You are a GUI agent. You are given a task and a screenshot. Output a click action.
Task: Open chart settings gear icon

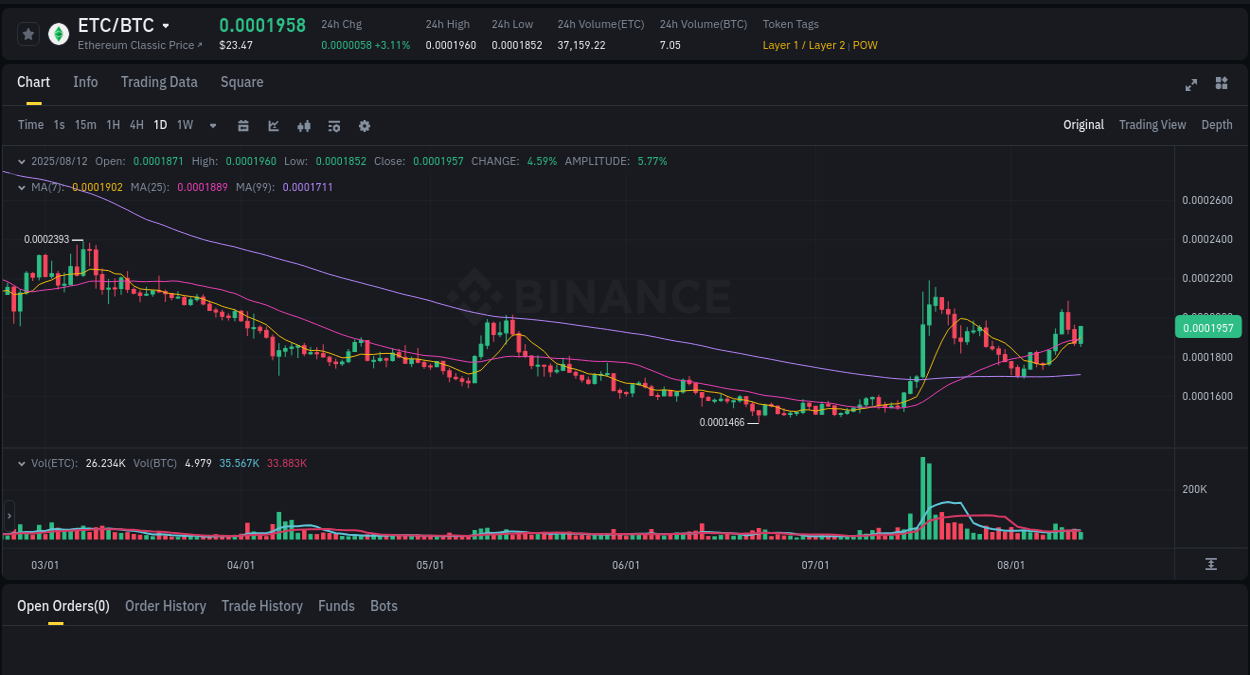(364, 126)
